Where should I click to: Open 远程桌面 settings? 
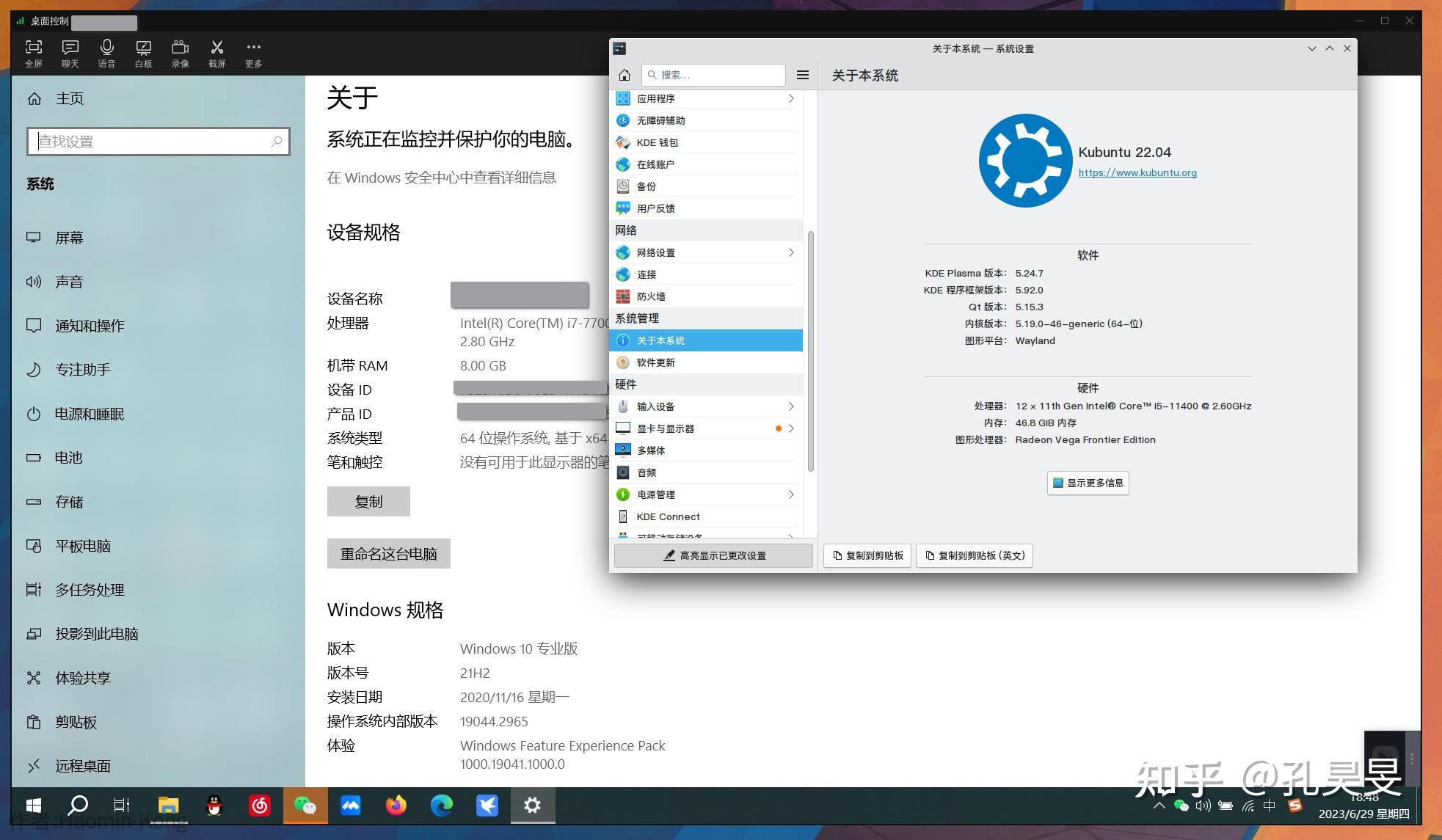158,766
